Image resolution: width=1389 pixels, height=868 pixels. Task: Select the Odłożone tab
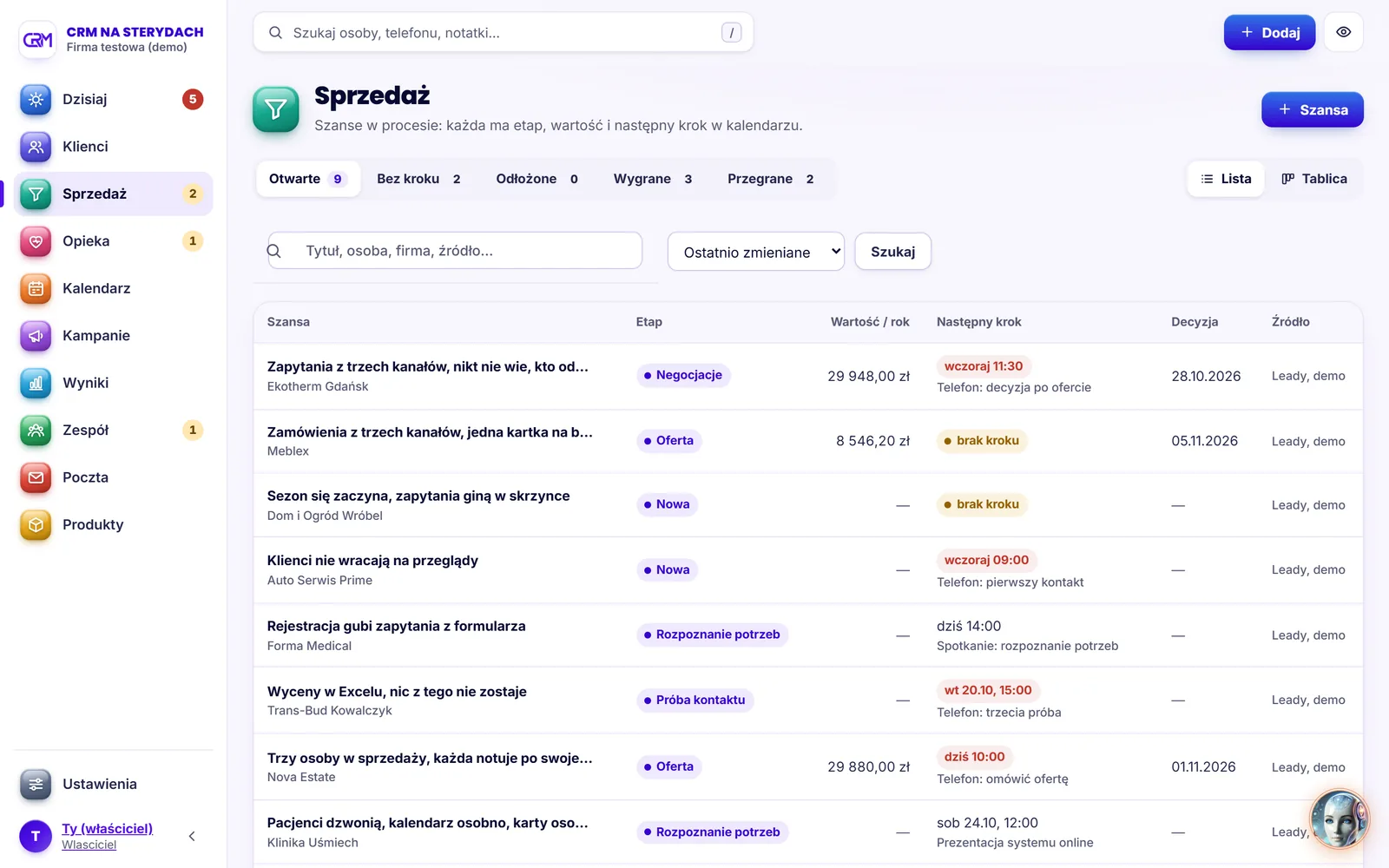(537, 179)
